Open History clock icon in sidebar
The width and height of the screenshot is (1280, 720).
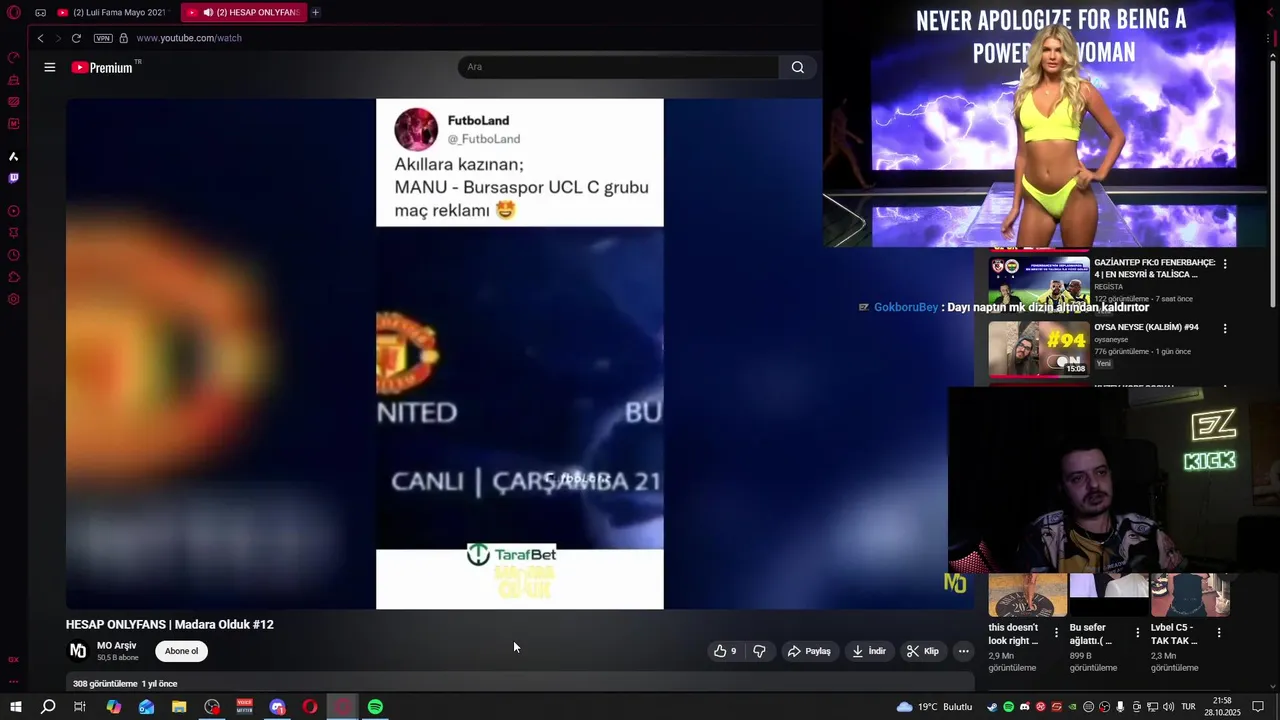tap(13, 255)
